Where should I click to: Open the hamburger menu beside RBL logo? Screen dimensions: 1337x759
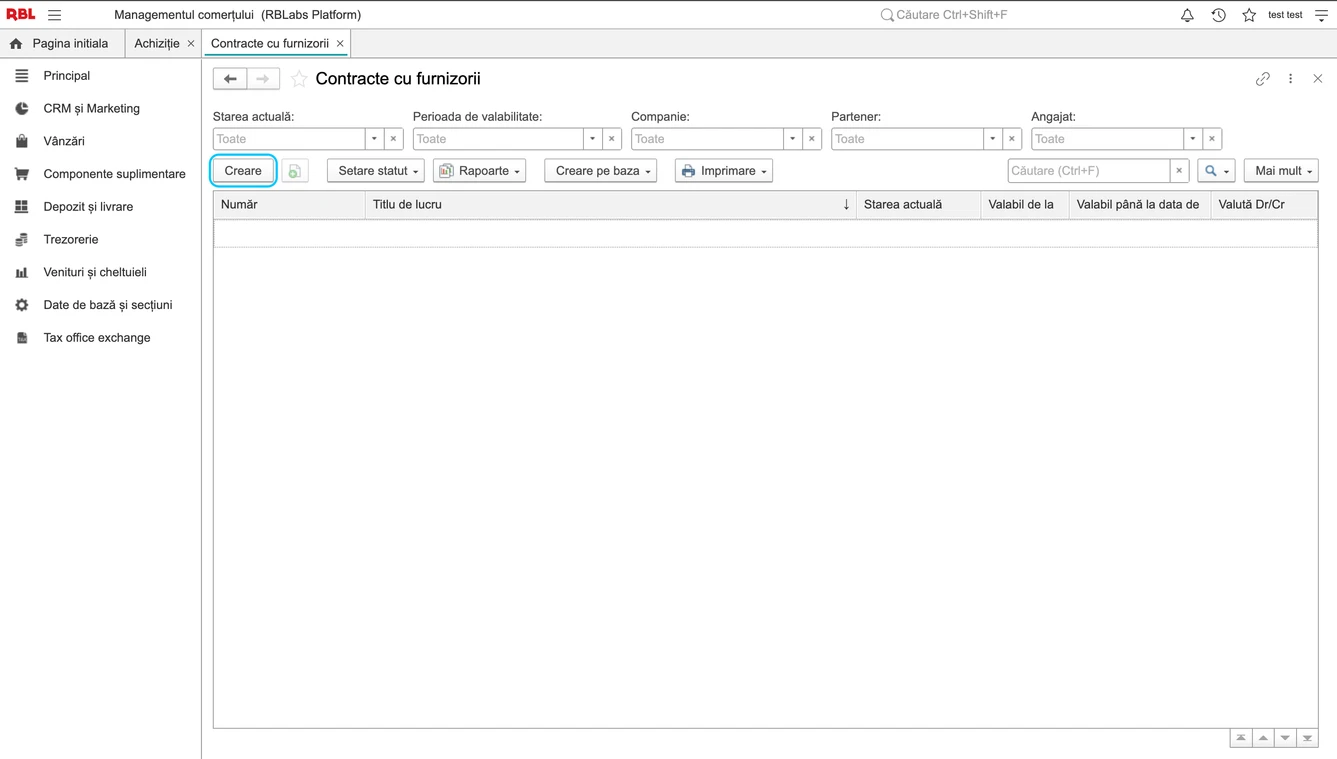pos(55,15)
